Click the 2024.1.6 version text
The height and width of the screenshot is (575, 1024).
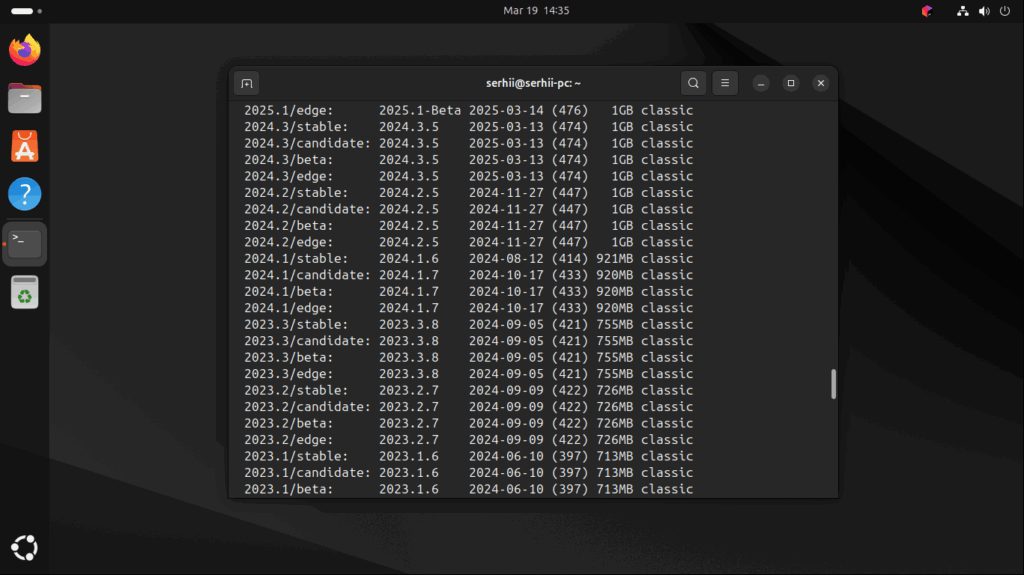pyautogui.click(x=409, y=259)
